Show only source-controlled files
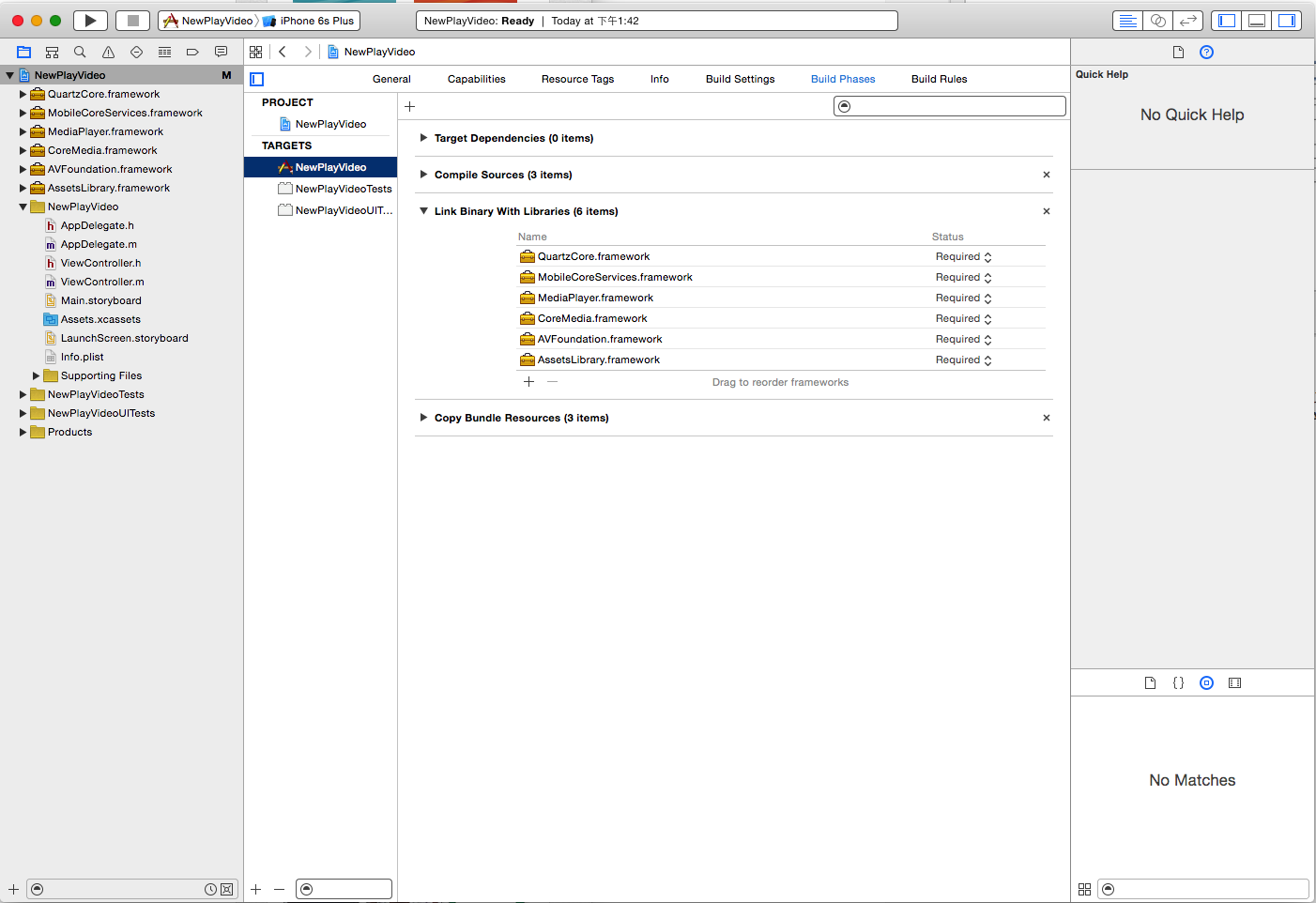 coord(227,889)
